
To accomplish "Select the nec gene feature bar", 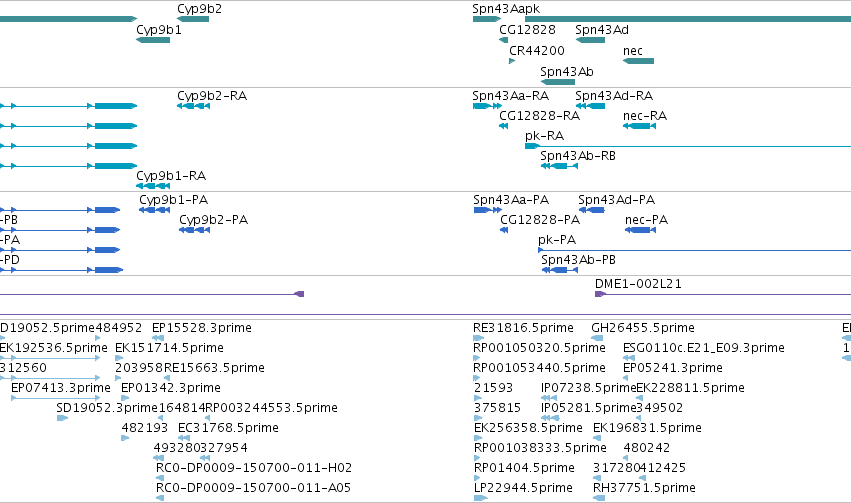I will coord(638,61).
